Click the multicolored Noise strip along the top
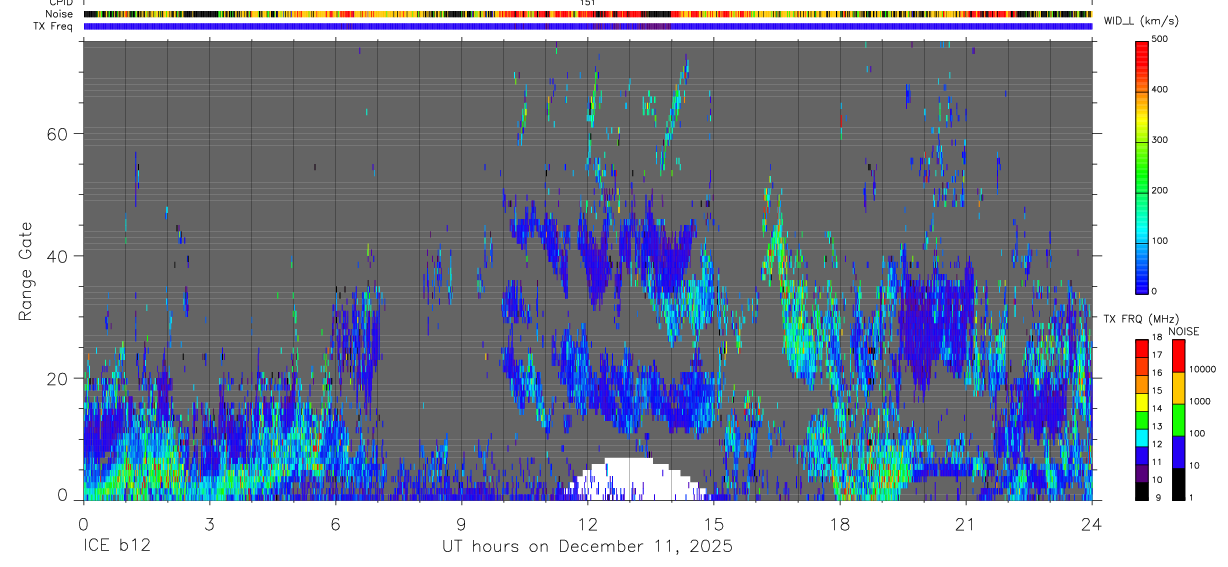1228x567 pixels. pyautogui.click(x=587, y=14)
